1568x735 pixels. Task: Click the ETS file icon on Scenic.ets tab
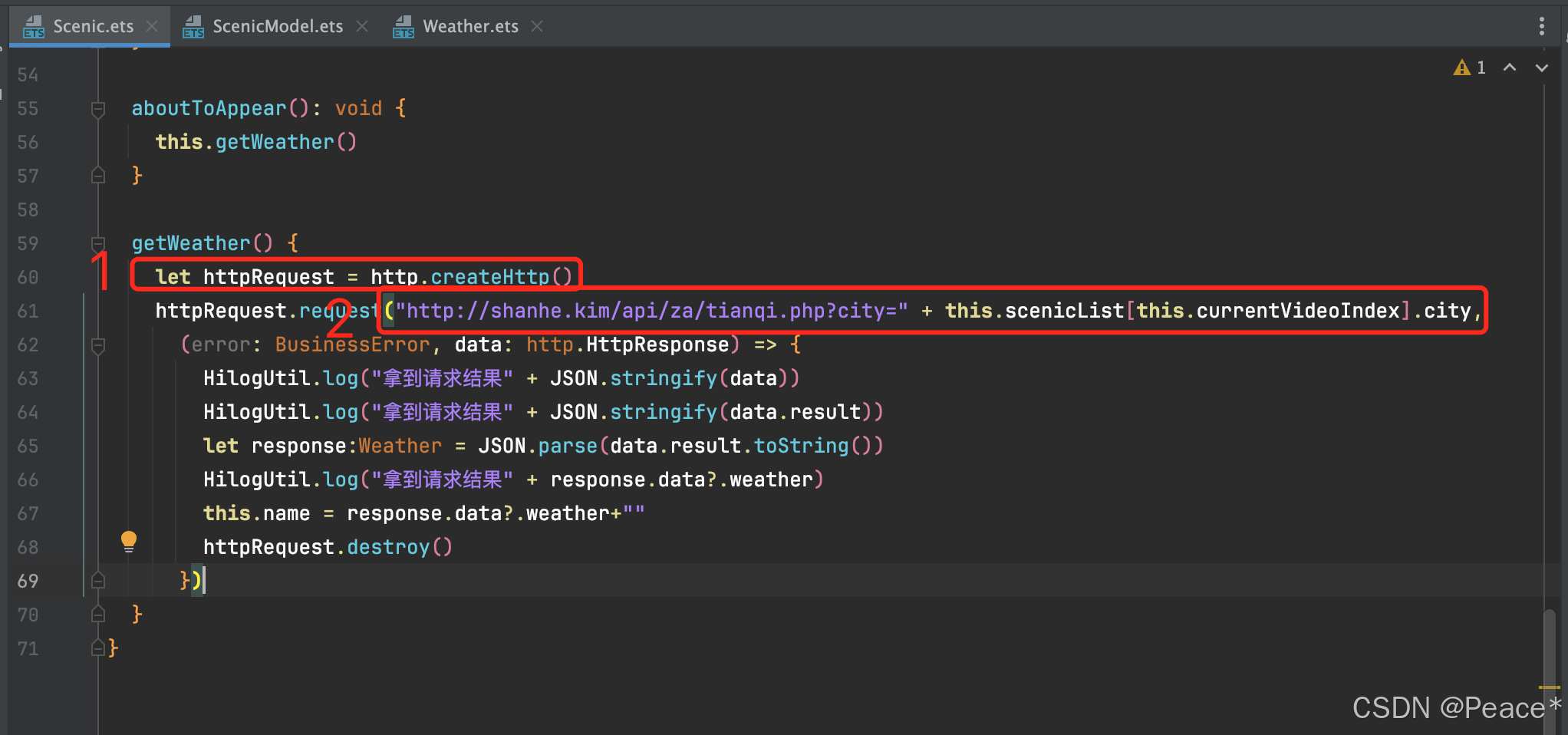pyautogui.click(x=34, y=25)
